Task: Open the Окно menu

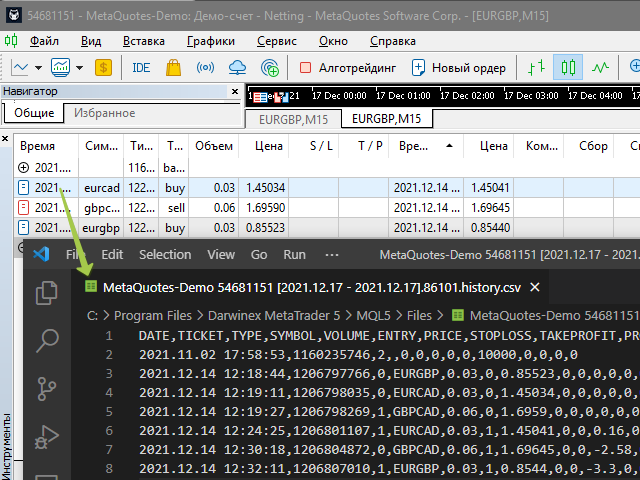Action: pos(333,41)
